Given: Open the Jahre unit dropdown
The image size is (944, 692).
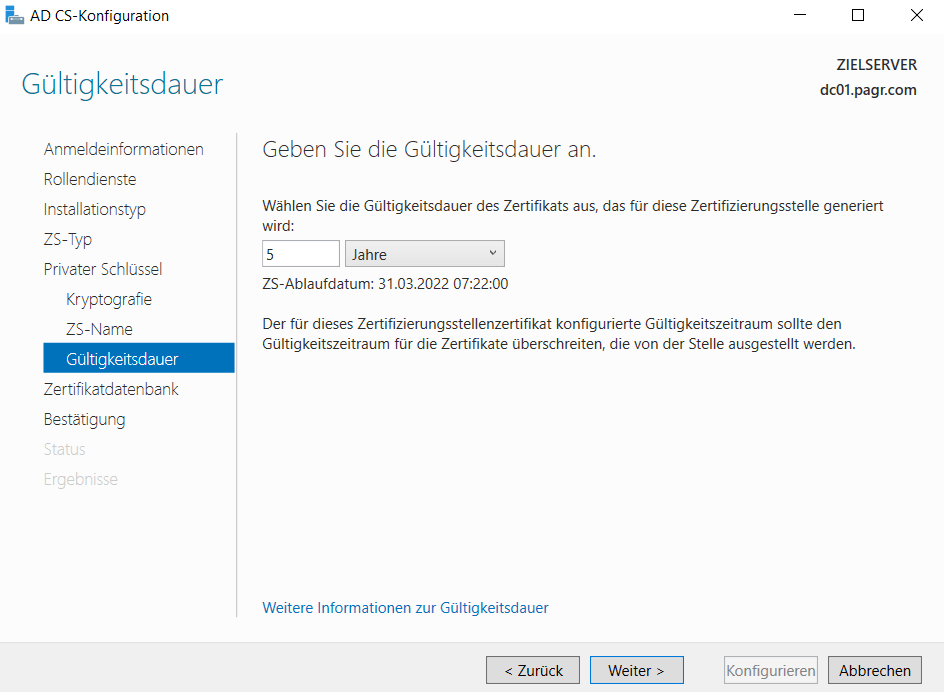Looking at the screenshot, I should [x=424, y=254].
